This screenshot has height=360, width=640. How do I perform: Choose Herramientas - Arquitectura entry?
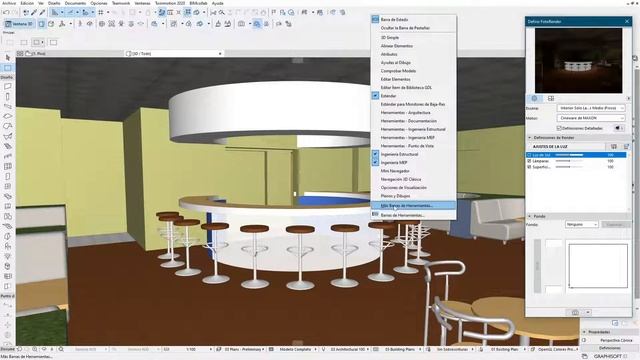pyautogui.click(x=413, y=113)
